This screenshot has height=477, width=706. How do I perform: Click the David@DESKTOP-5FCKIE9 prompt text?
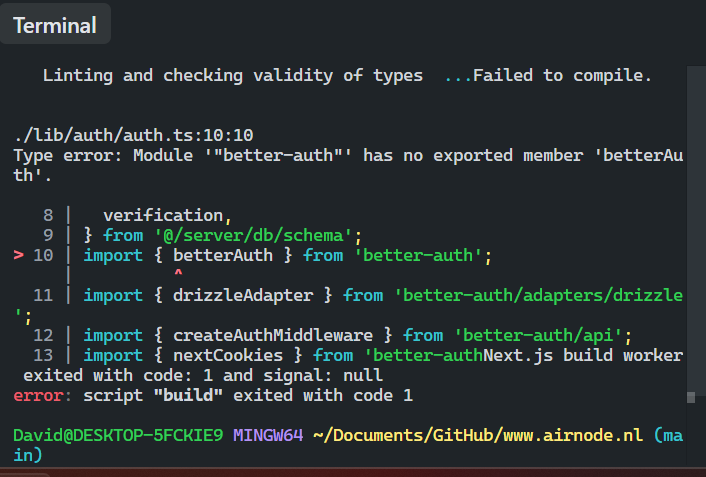118,435
